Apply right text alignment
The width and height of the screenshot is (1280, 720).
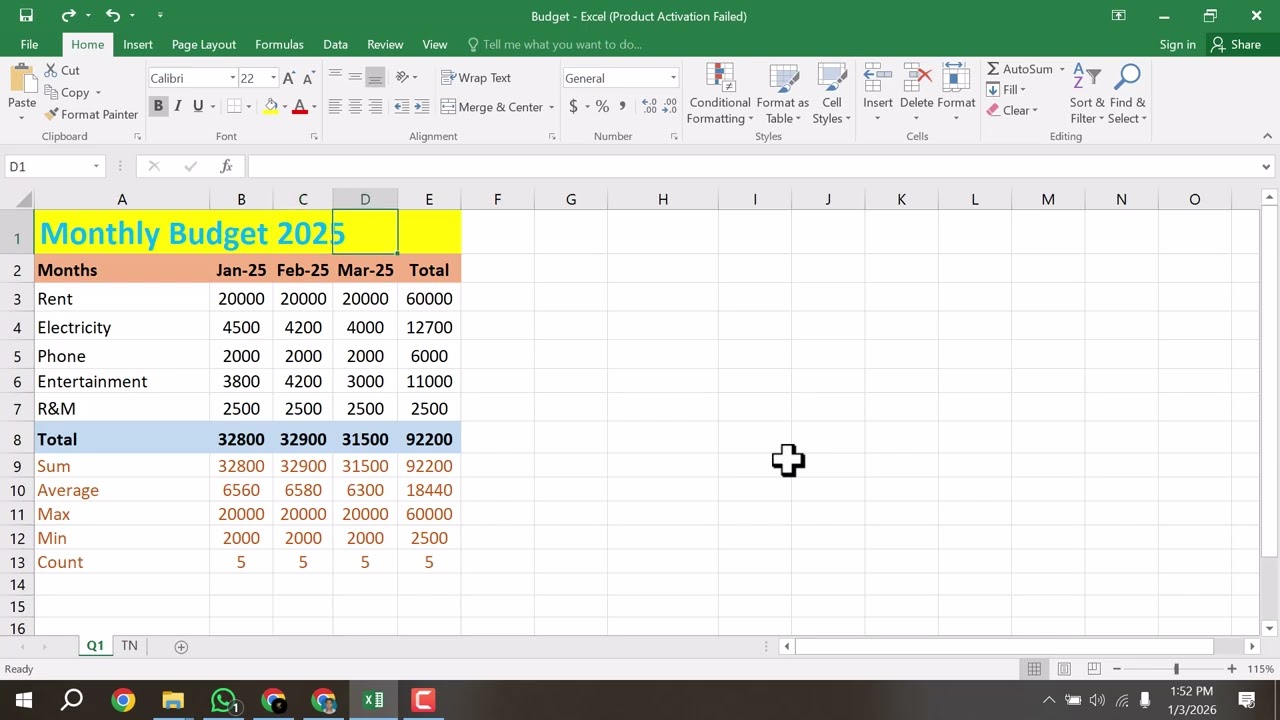click(x=375, y=107)
